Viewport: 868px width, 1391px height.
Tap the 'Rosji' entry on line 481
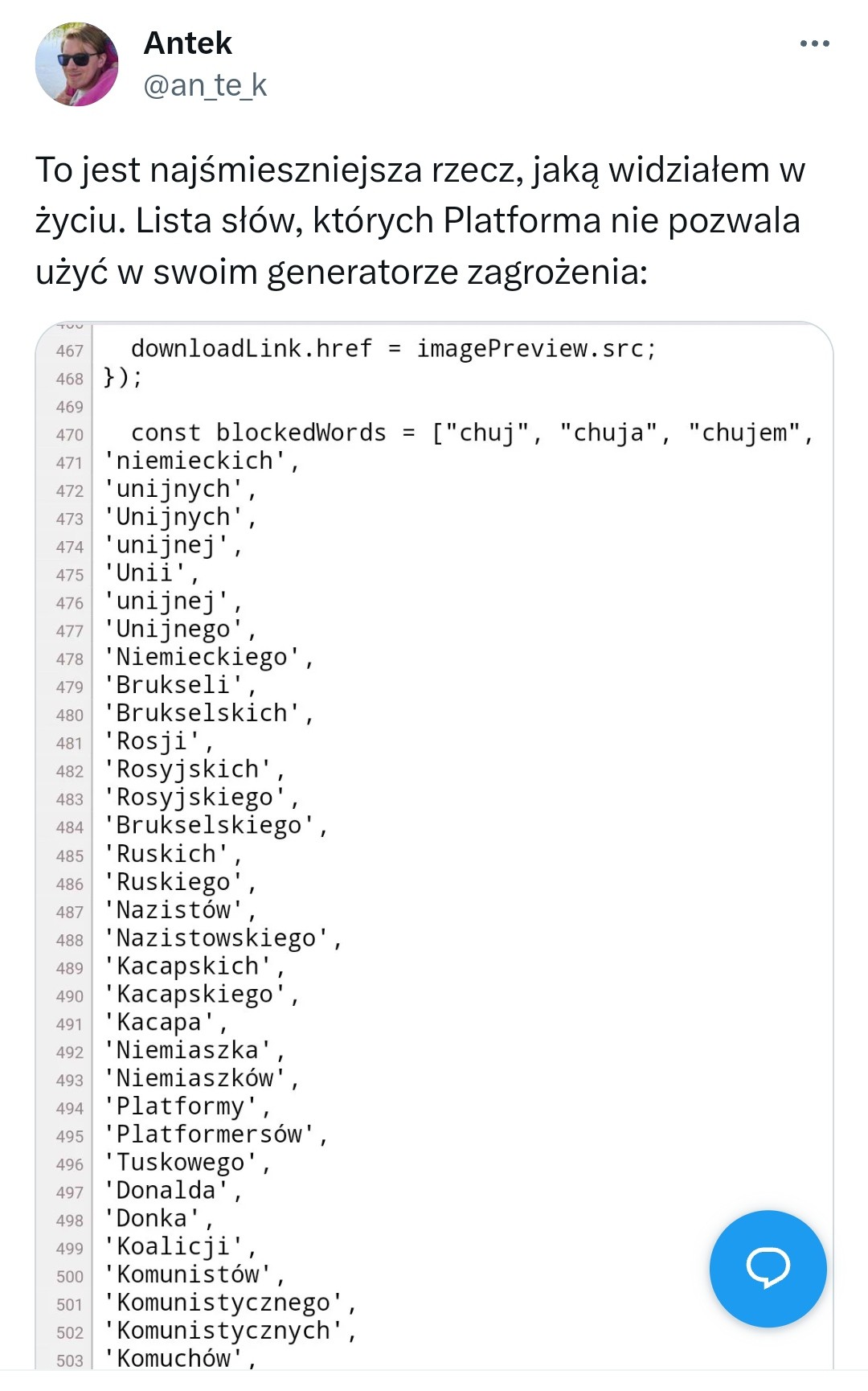(158, 741)
